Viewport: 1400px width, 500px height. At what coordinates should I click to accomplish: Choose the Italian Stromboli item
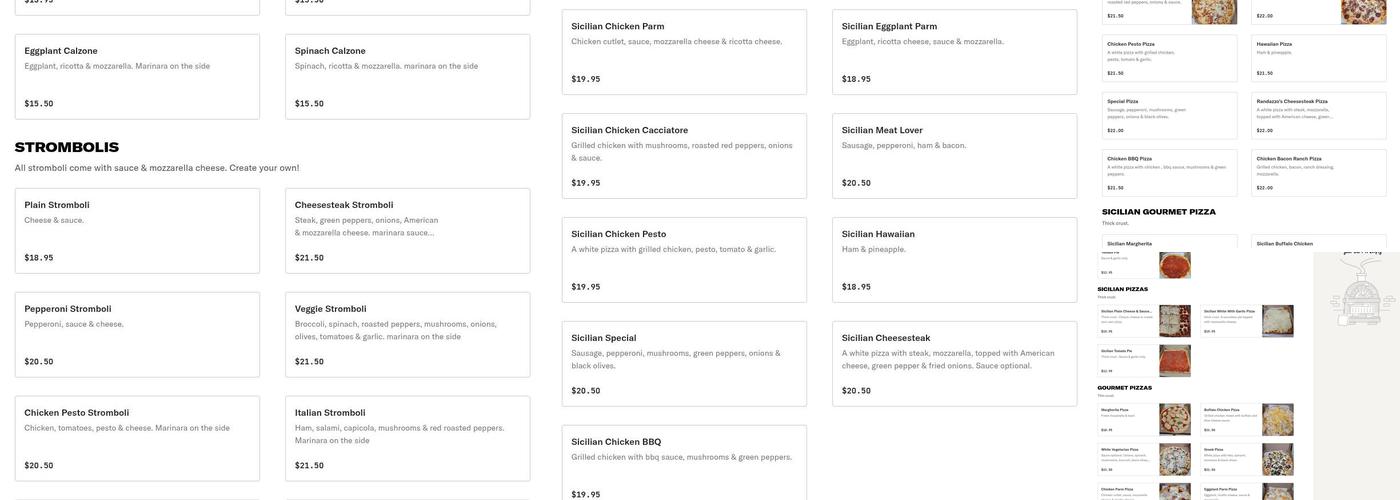pyautogui.click(x=407, y=439)
